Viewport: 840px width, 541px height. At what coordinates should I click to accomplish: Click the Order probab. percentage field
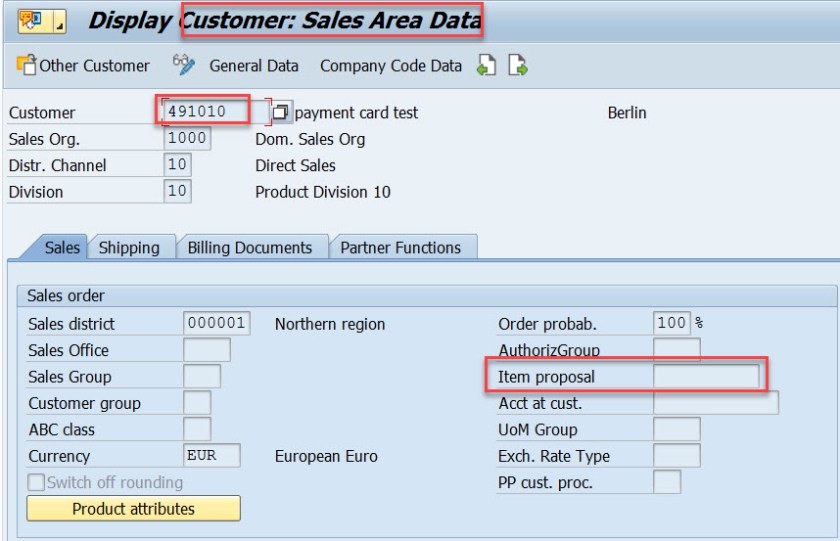(672, 324)
